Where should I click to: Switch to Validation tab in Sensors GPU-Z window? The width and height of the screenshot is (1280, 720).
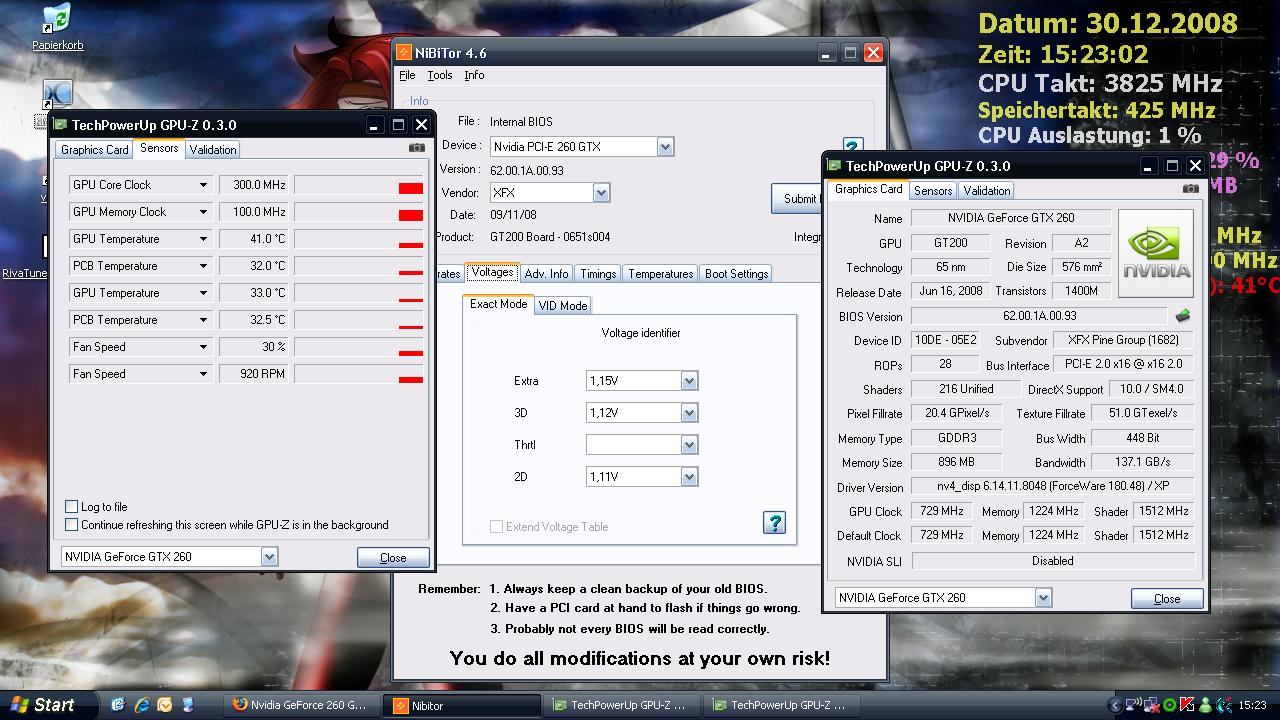point(213,150)
